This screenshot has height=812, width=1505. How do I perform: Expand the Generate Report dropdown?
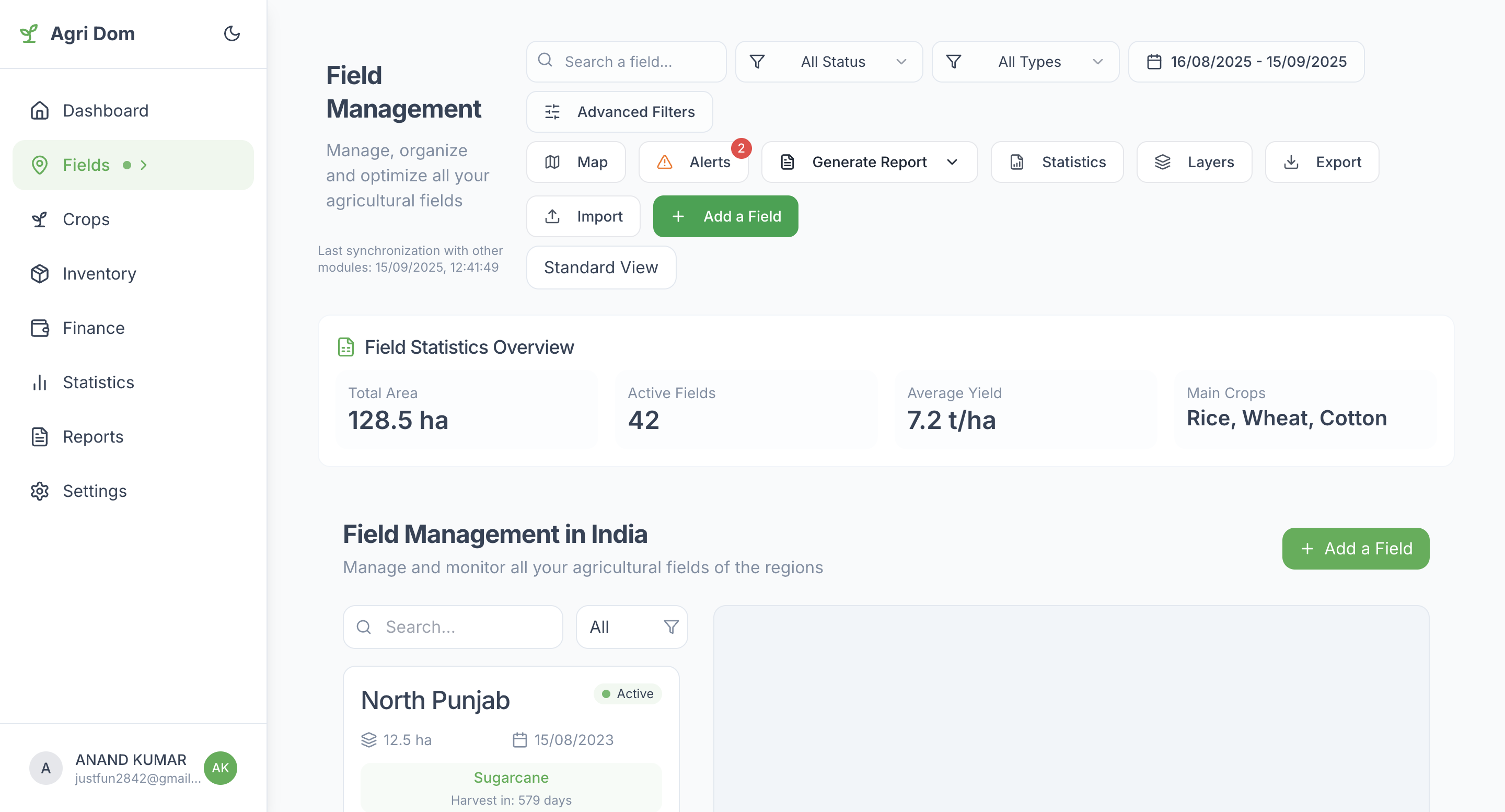click(x=869, y=162)
